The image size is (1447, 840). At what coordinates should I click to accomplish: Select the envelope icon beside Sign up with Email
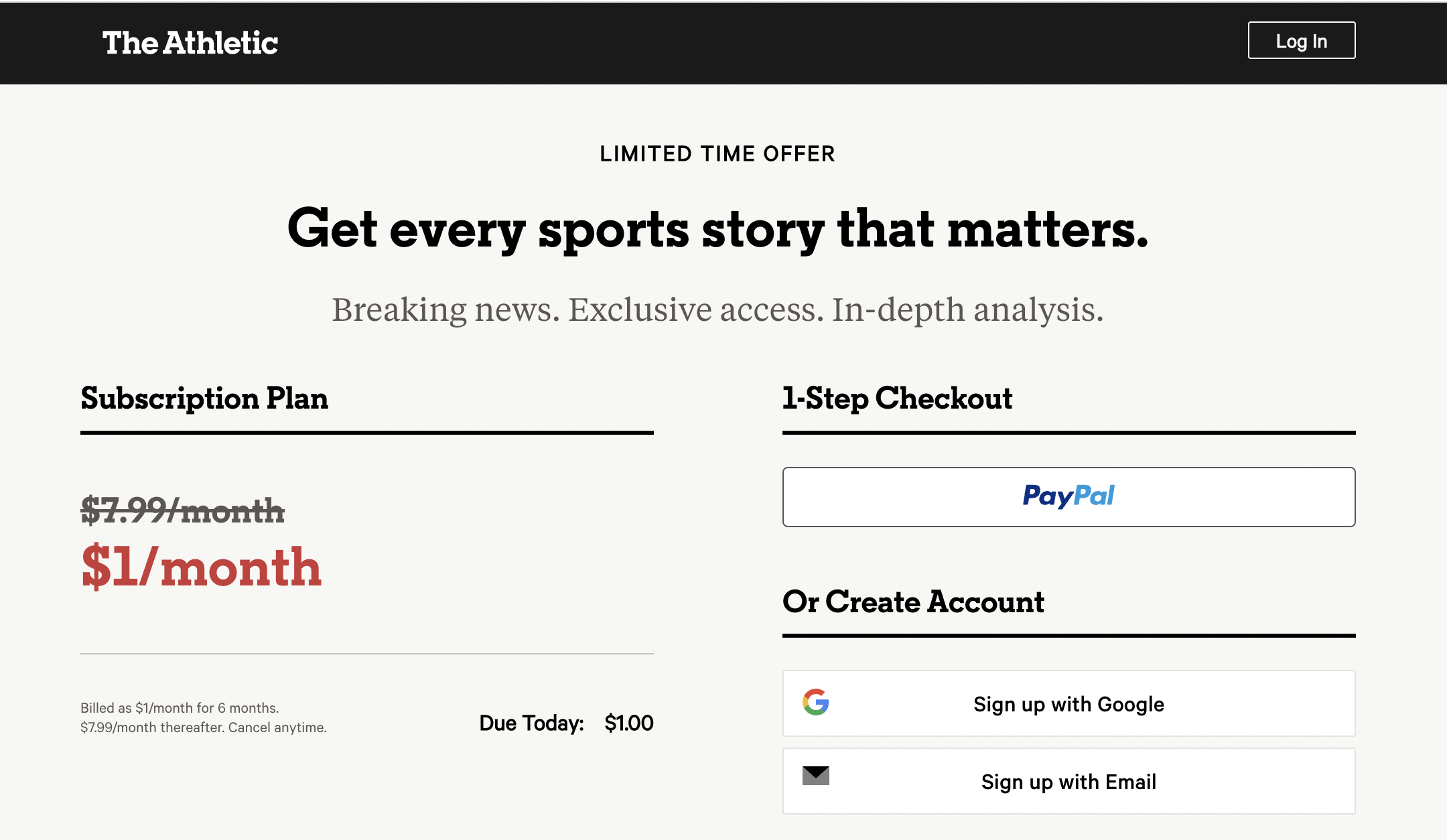coord(815,777)
